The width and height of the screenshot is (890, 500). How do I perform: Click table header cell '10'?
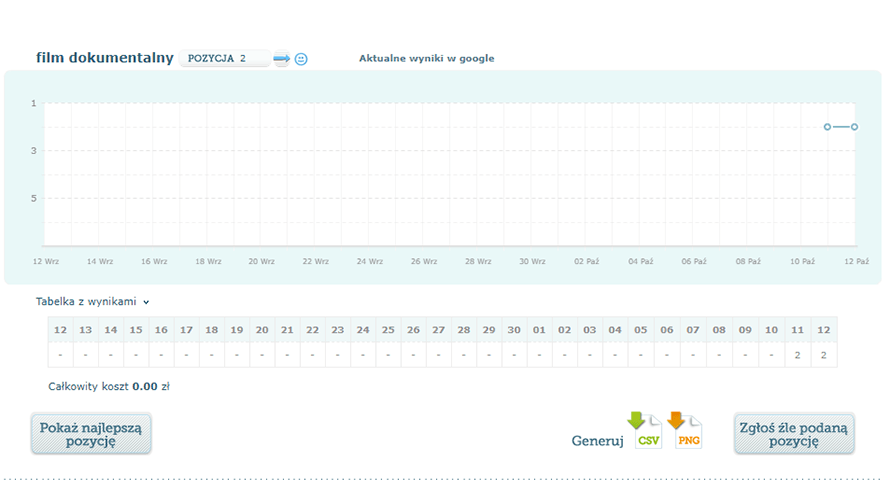(771, 330)
